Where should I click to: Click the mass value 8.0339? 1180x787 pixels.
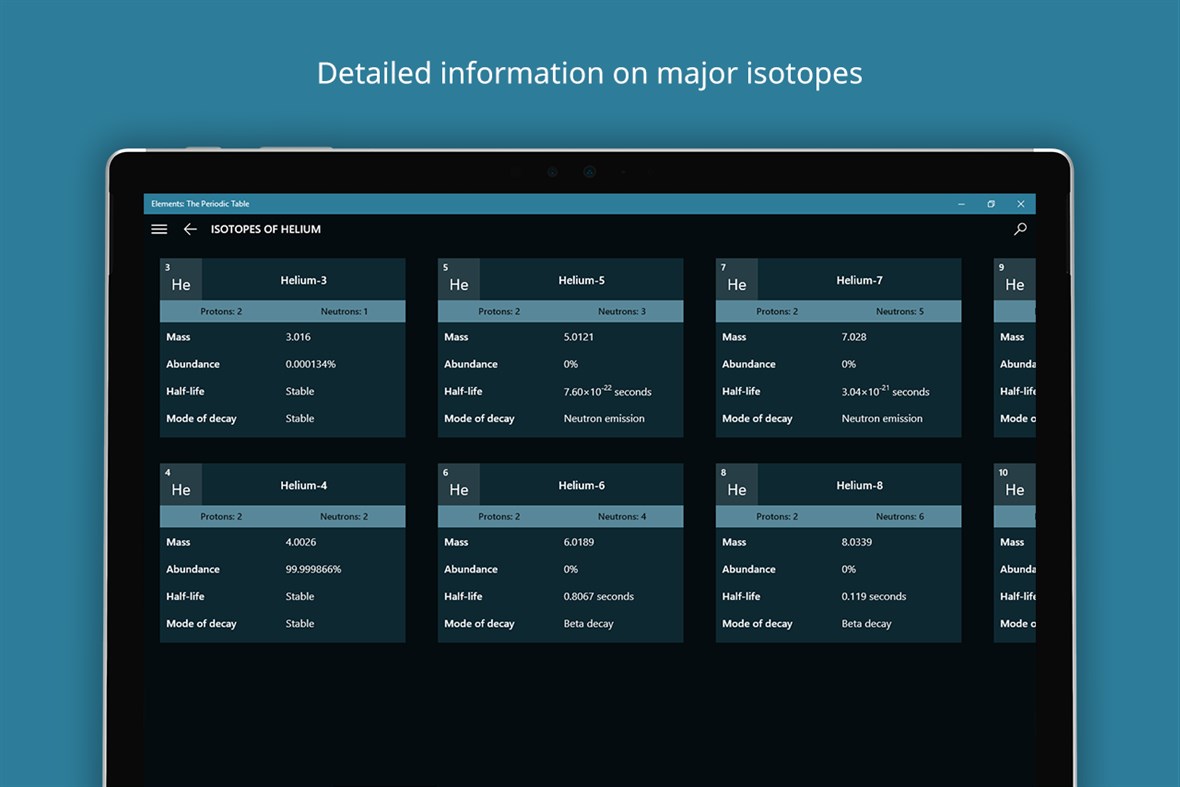pyautogui.click(x=856, y=542)
